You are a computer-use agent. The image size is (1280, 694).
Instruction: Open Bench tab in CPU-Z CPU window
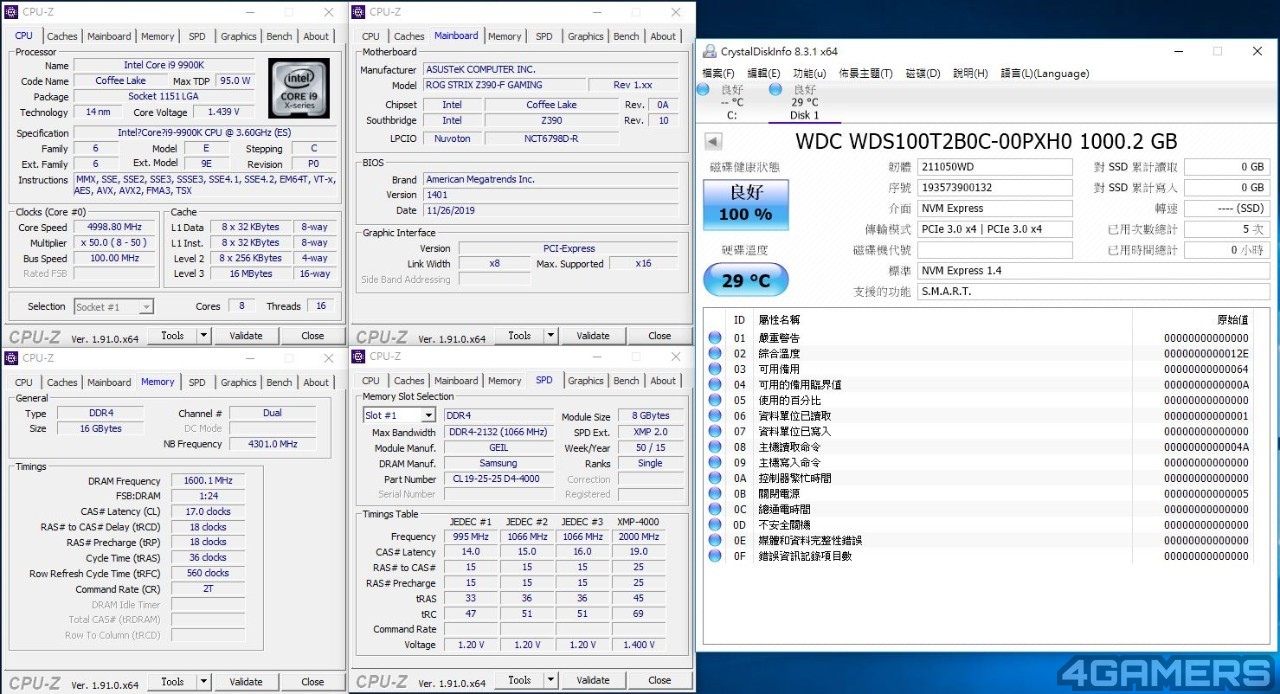(x=279, y=36)
